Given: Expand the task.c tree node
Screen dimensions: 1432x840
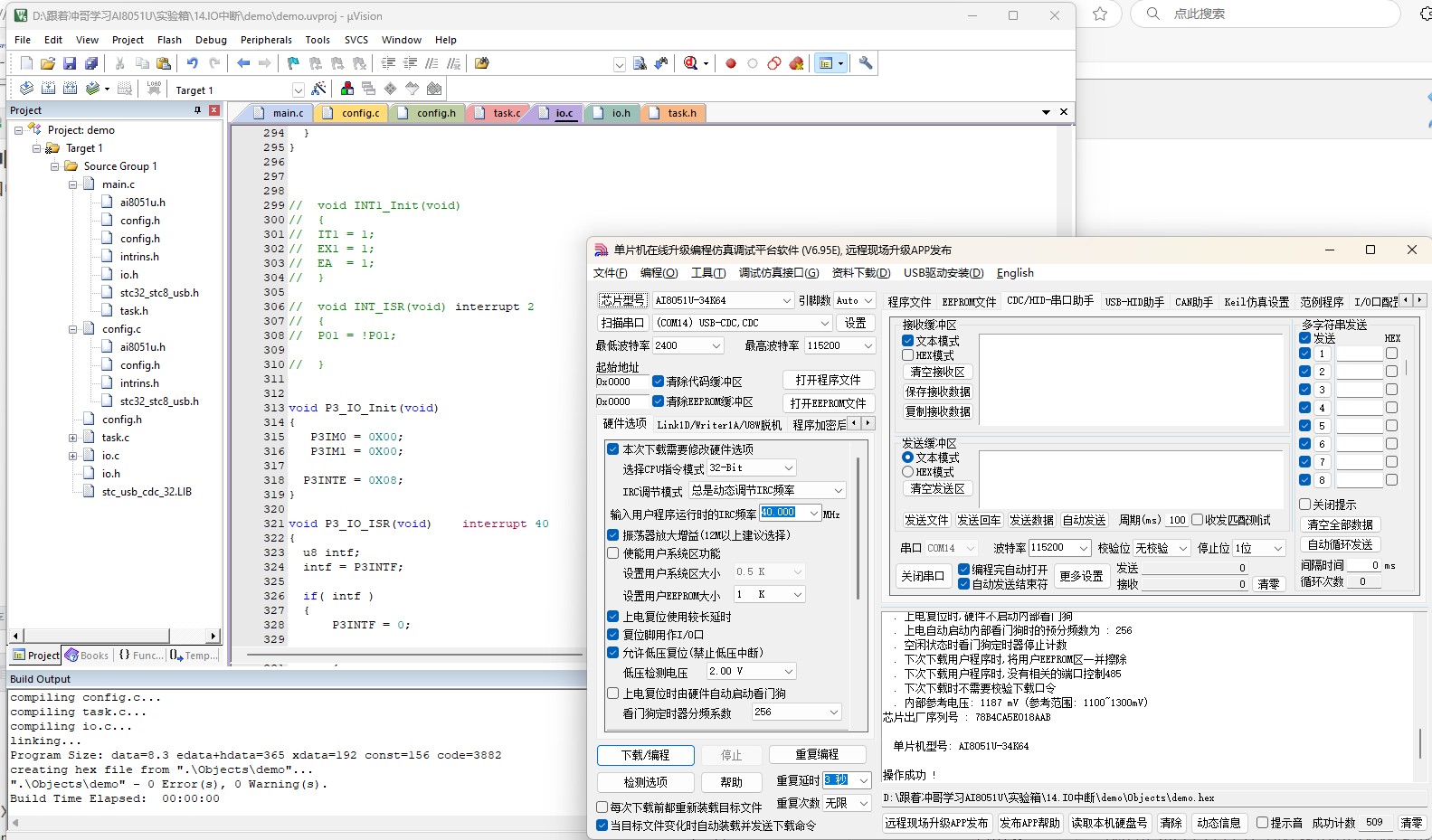Looking at the screenshot, I should 72,438.
